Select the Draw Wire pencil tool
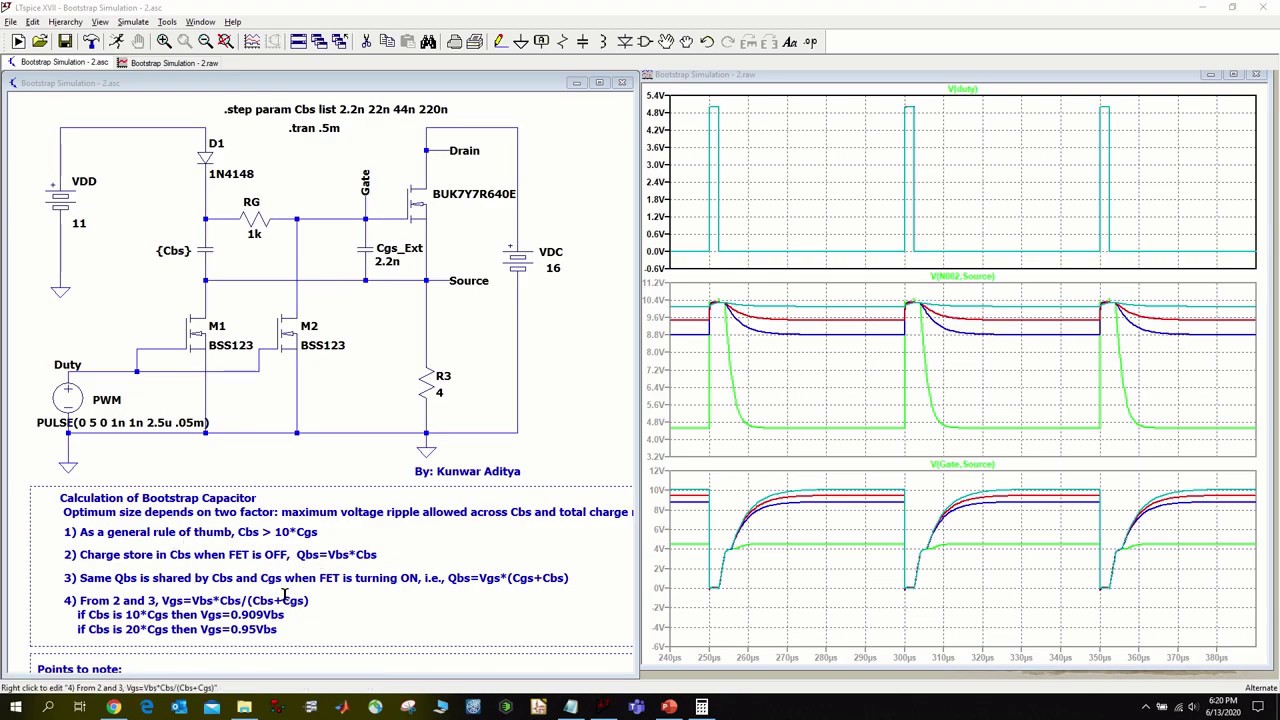The width and height of the screenshot is (1280, 720). [x=500, y=42]
